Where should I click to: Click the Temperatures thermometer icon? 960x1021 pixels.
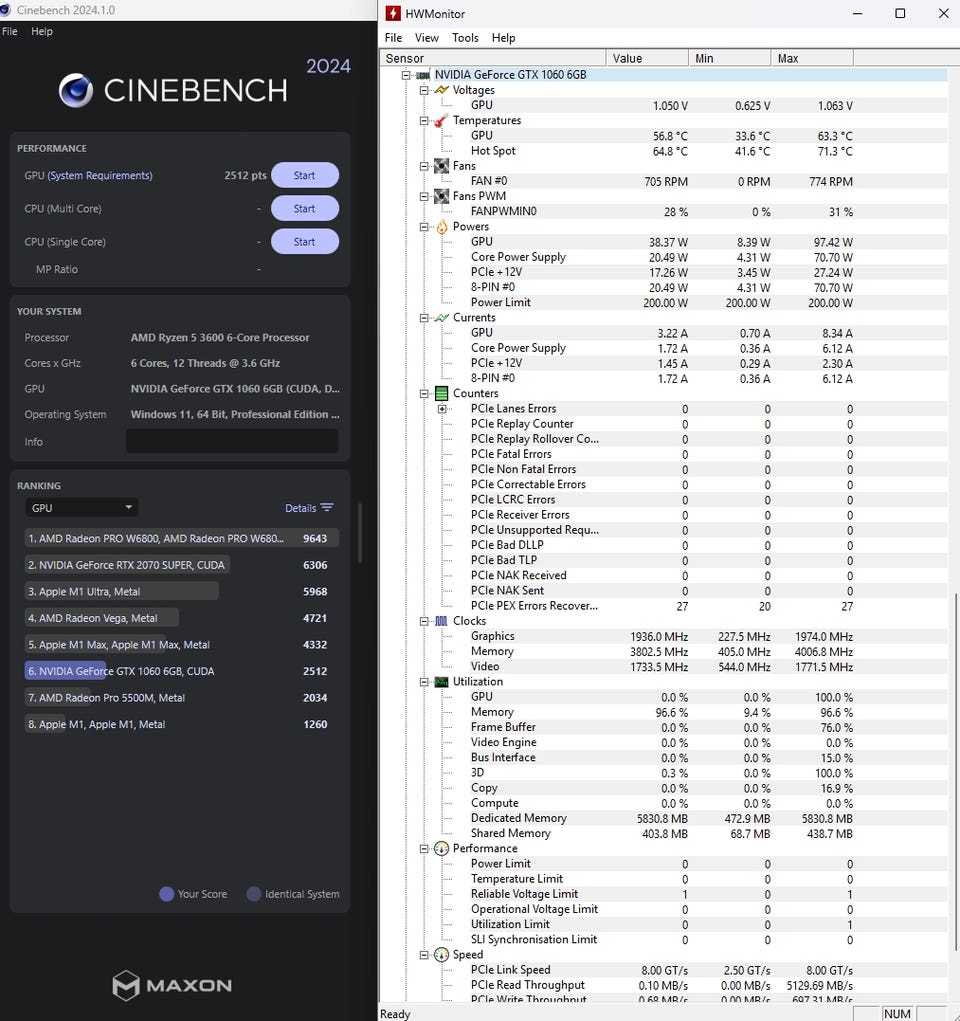[441, 121]
